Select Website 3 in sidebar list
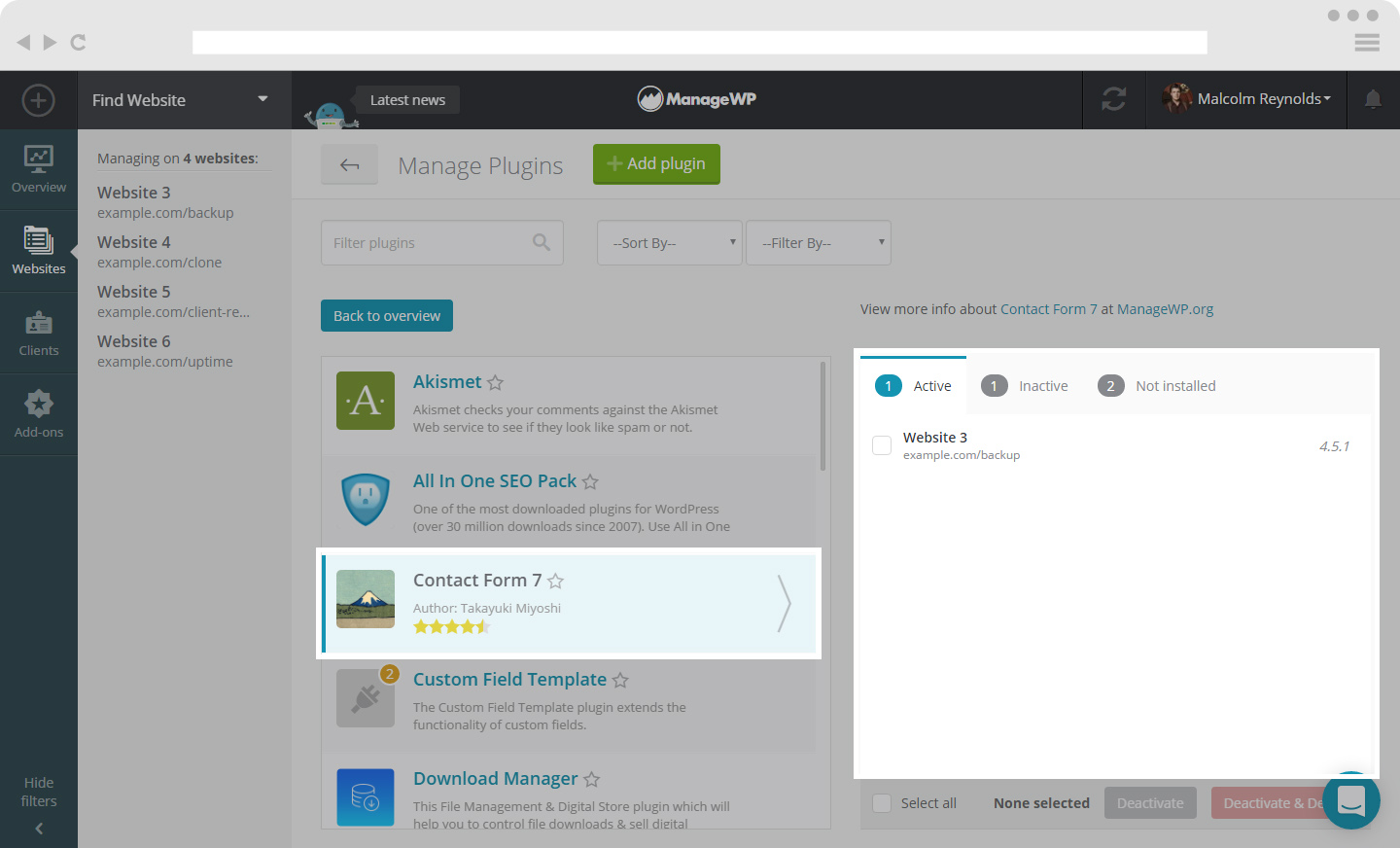 (165, 202)
